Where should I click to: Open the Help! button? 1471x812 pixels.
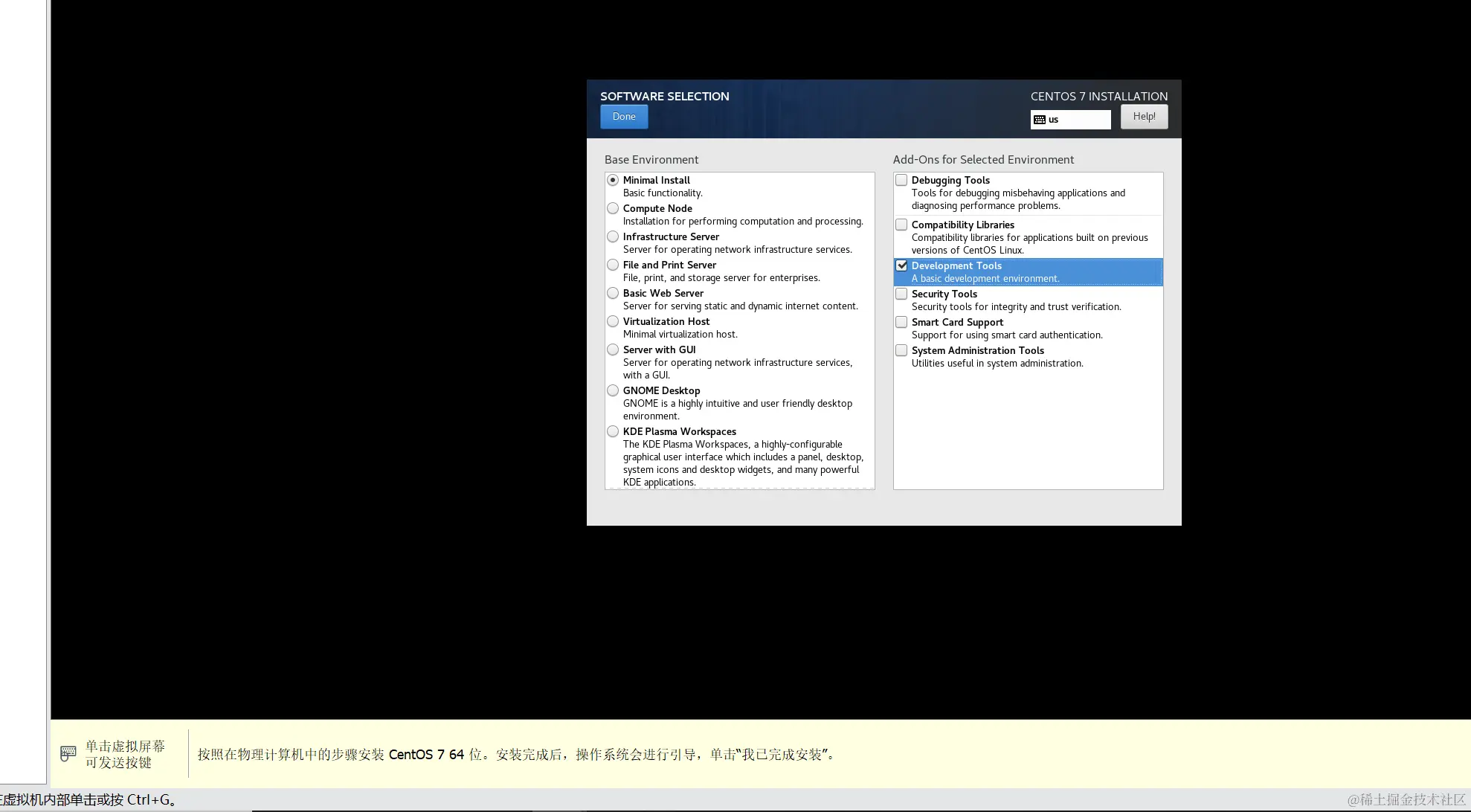[1144, 117]
